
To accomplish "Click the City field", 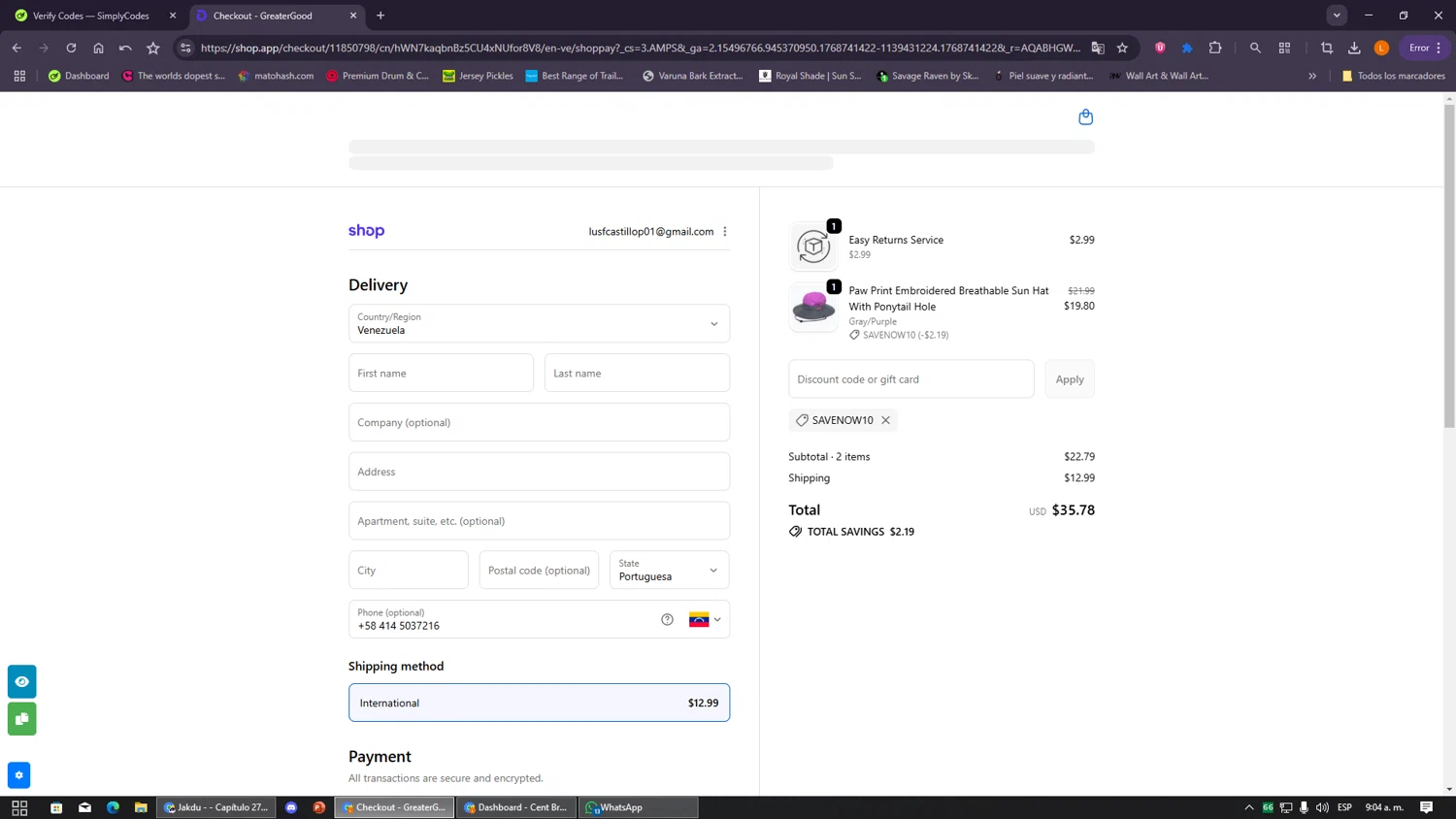I will click(x=408, y=571).
